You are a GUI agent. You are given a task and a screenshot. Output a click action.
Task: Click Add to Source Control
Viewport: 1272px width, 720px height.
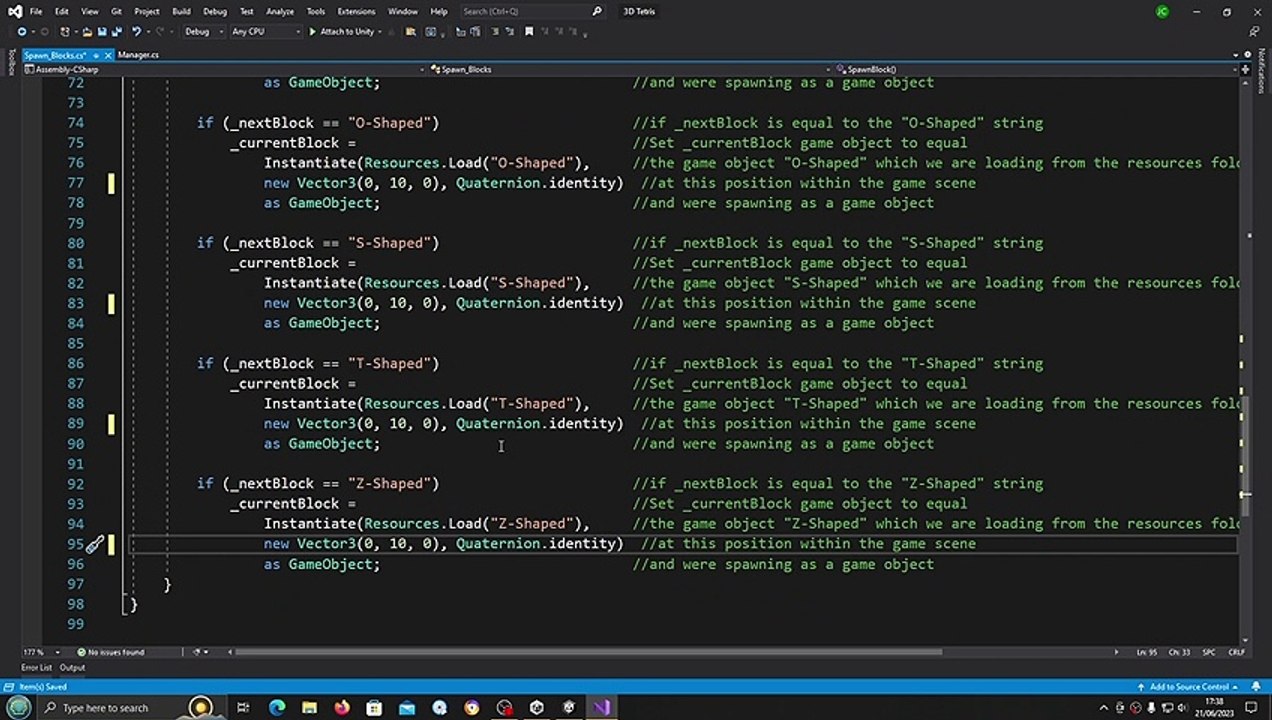(x=1190, y=687)
